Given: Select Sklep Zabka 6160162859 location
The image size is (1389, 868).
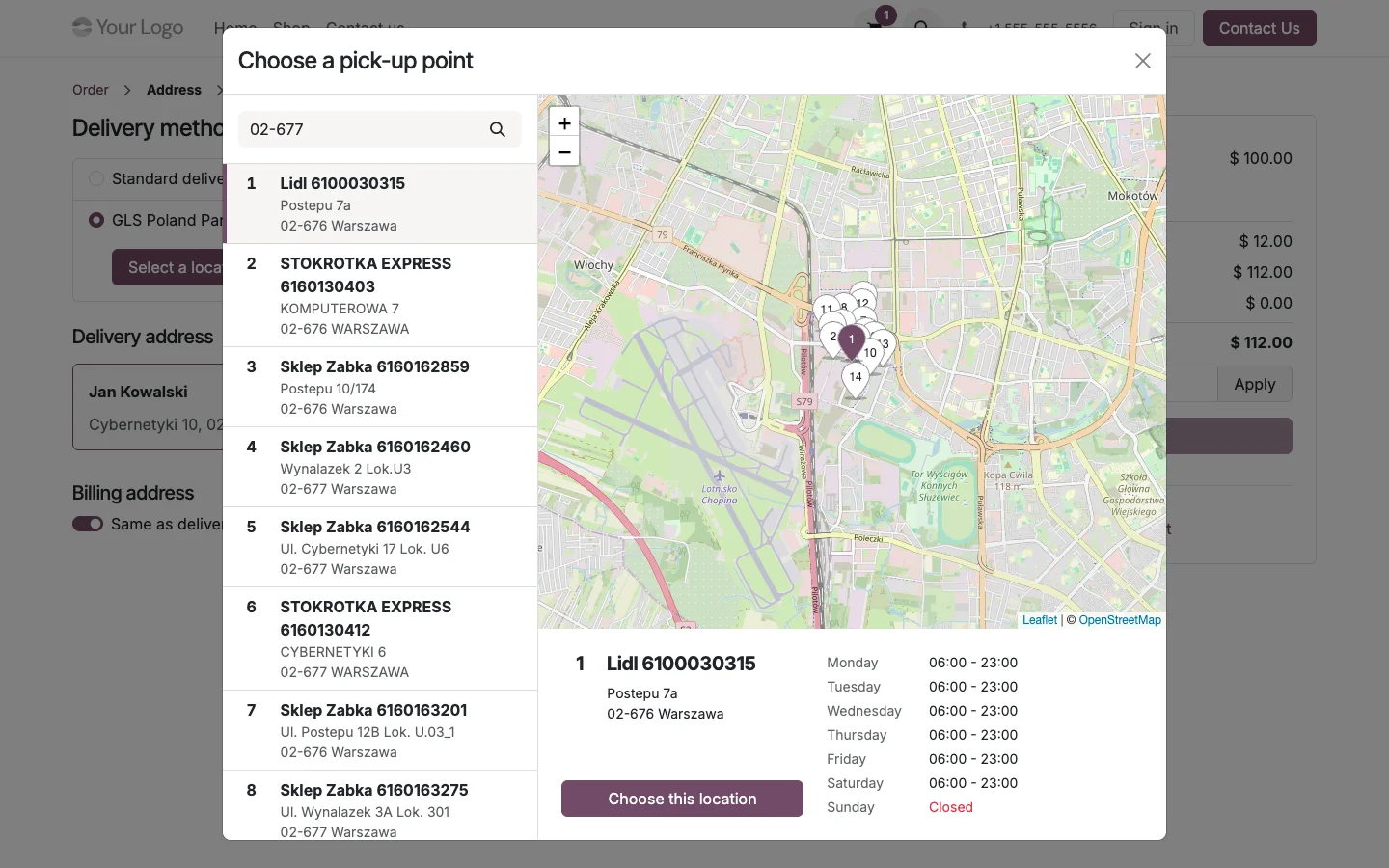Looking at the screenshot, I should click(380, 387).
